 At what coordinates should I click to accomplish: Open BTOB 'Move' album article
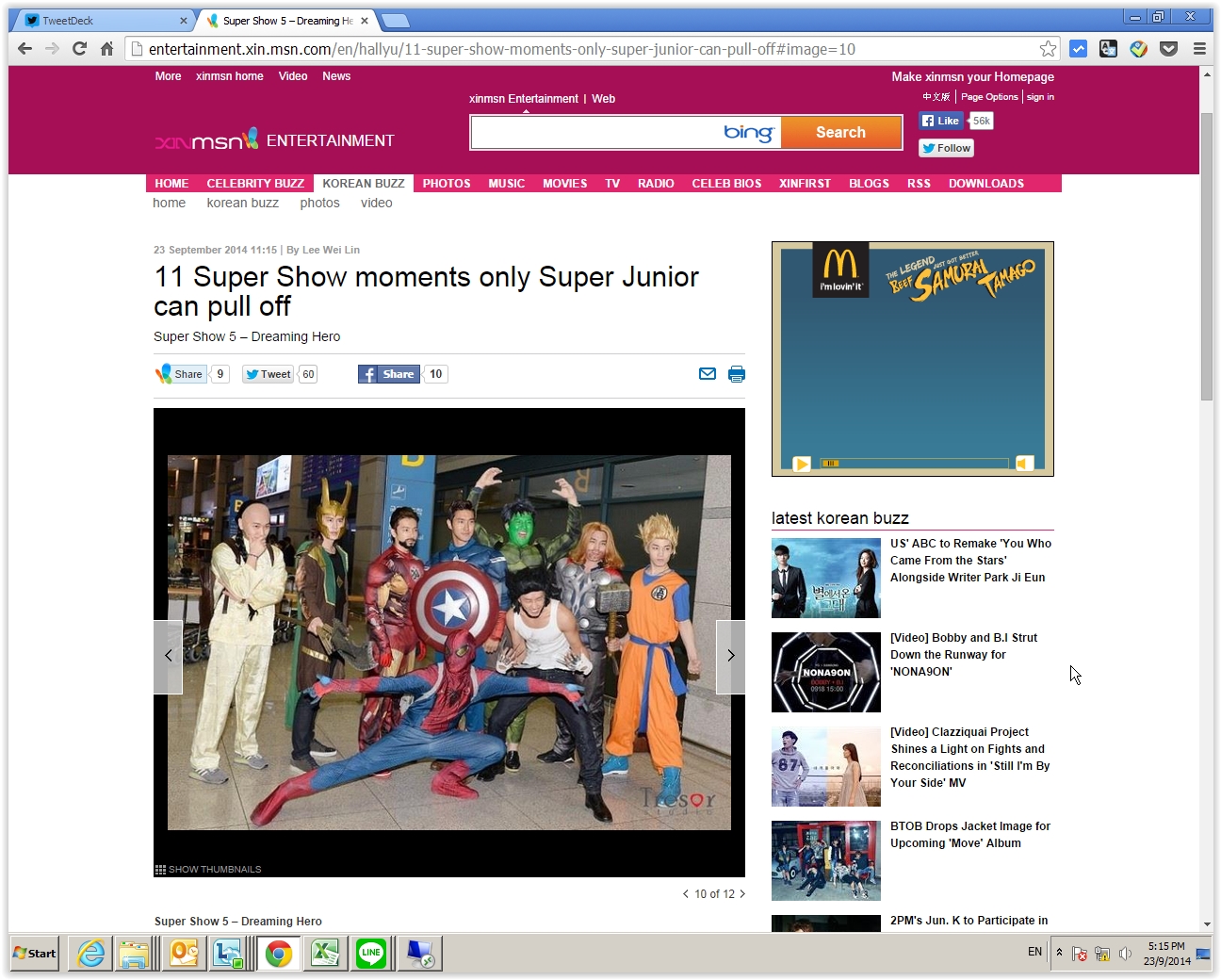[970, 835]
